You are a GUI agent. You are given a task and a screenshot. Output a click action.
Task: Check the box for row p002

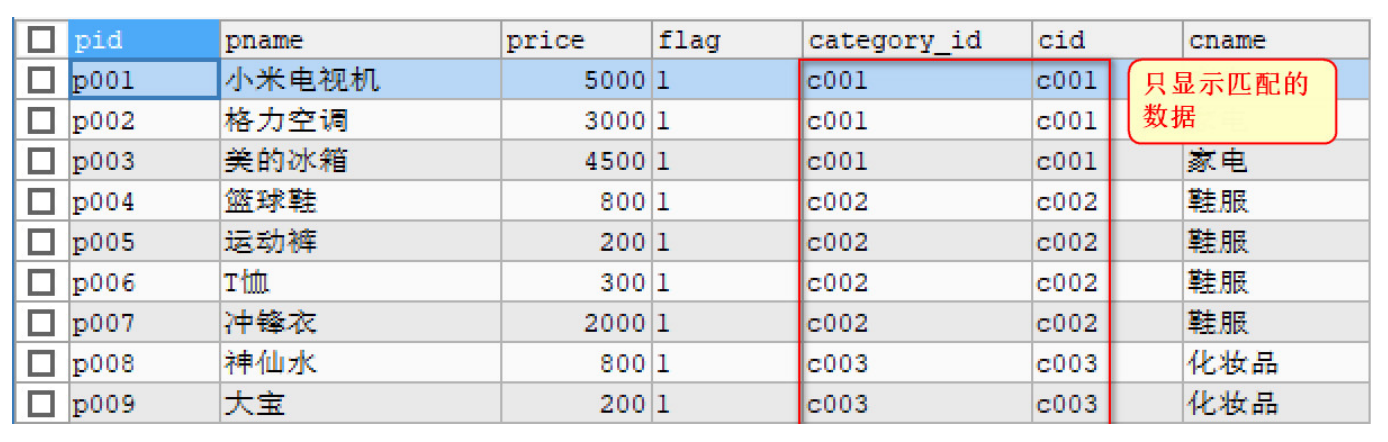(x=41, y=121)
